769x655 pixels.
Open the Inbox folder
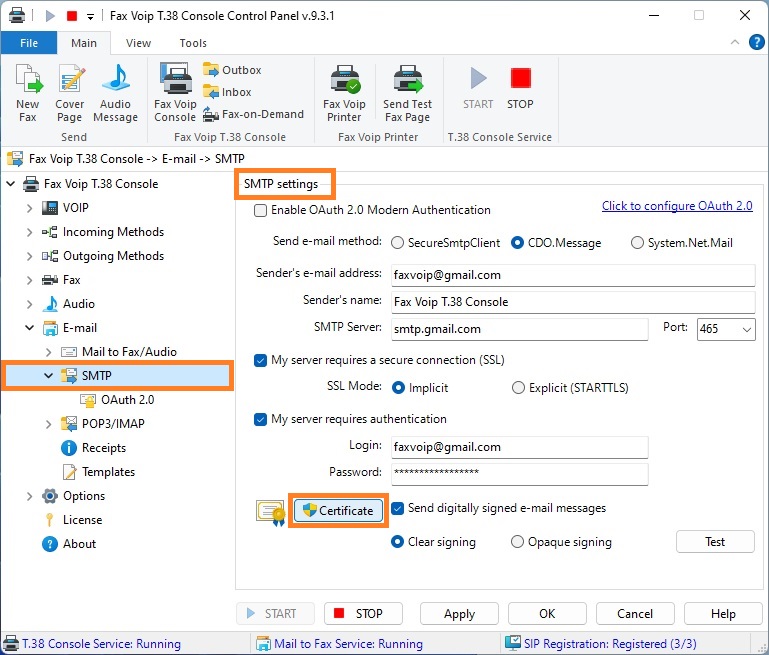coord(227,92)
